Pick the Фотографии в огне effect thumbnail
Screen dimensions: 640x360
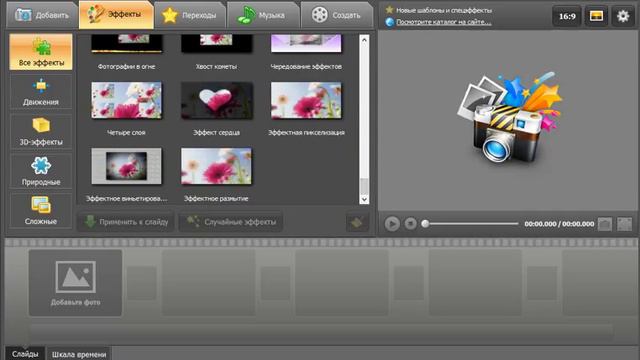click(x=127, y=44)
